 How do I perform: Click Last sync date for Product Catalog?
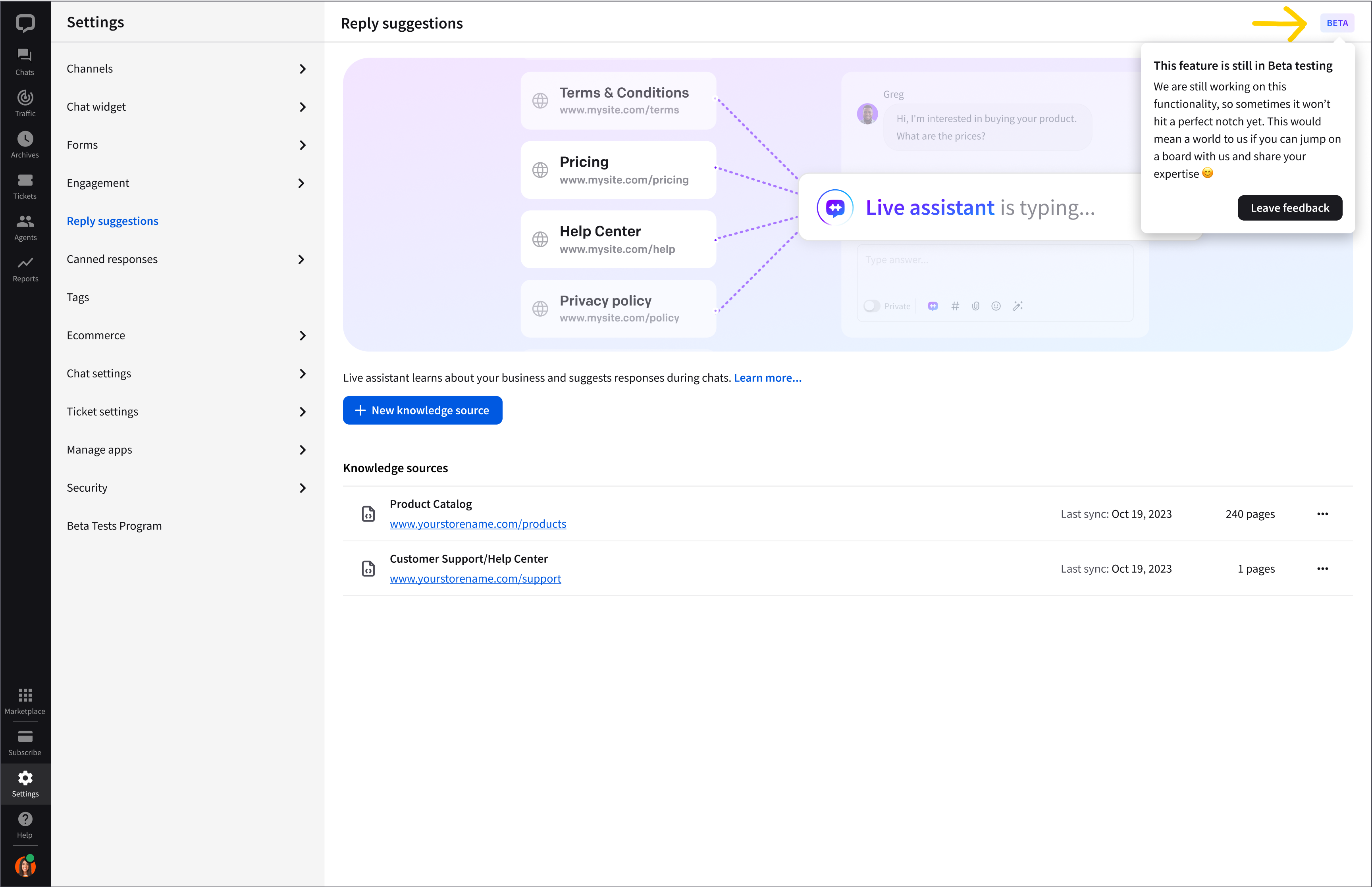(x=1141, y=514)
